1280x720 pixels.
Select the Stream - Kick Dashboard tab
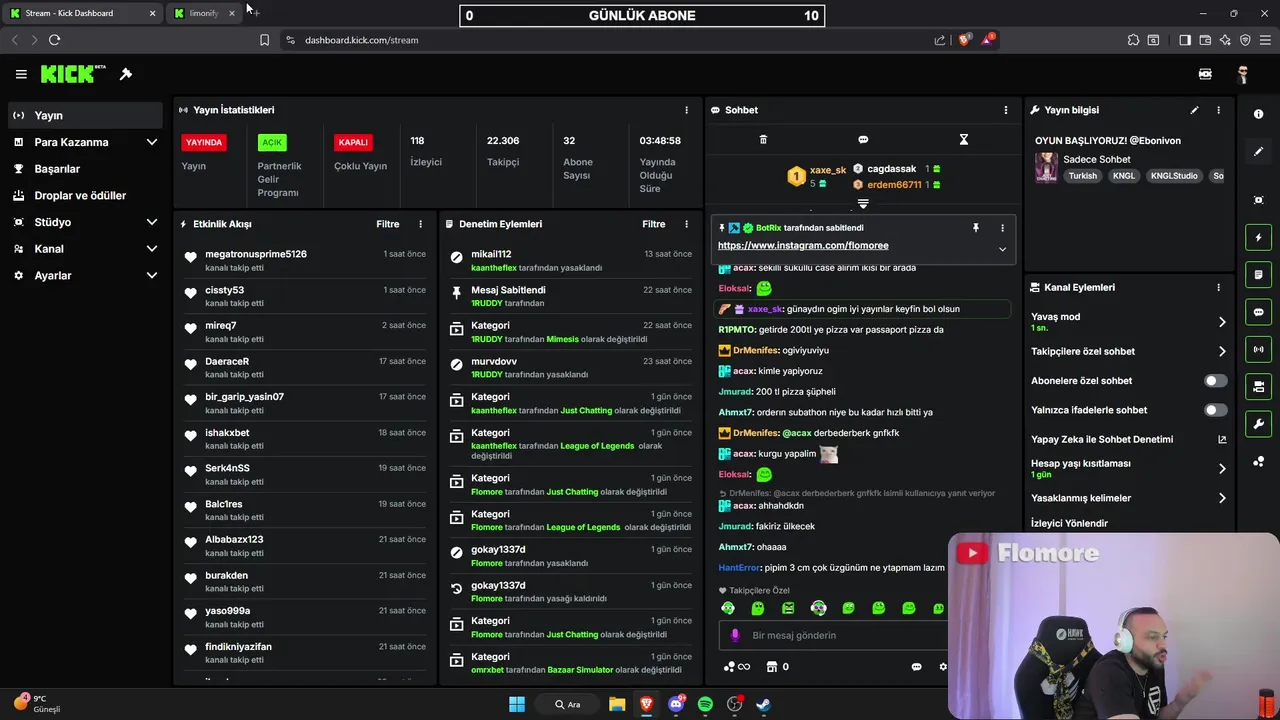(x=83, y=13)
